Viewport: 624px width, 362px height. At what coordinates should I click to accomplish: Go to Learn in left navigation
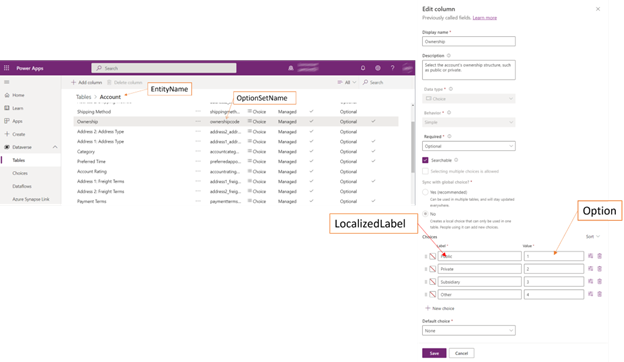tap(18, 108)
